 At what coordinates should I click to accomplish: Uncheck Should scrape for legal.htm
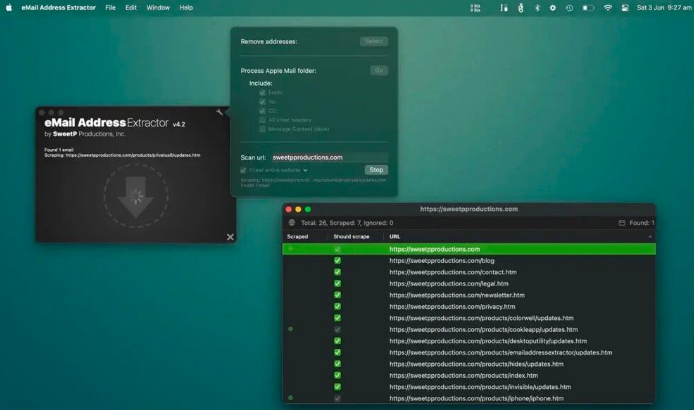(x=337, y=283)
